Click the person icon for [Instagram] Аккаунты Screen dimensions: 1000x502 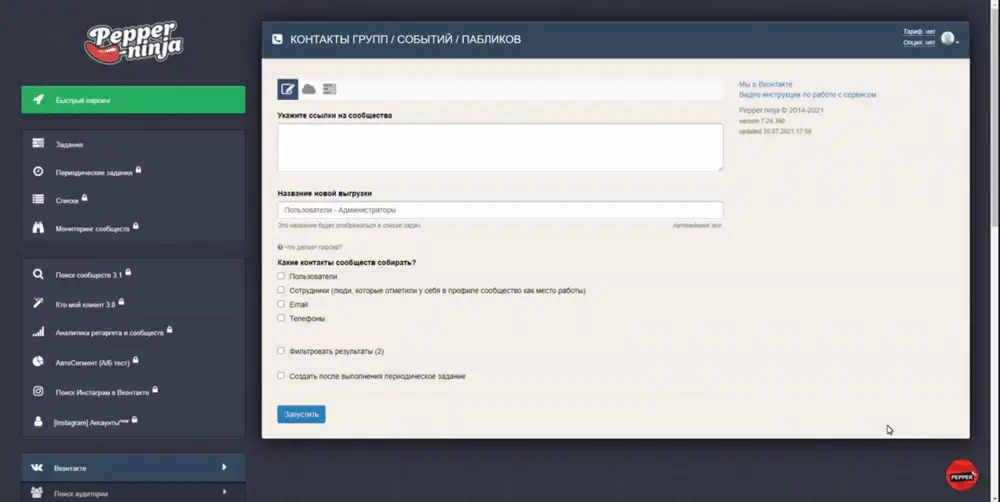[38, 422]
